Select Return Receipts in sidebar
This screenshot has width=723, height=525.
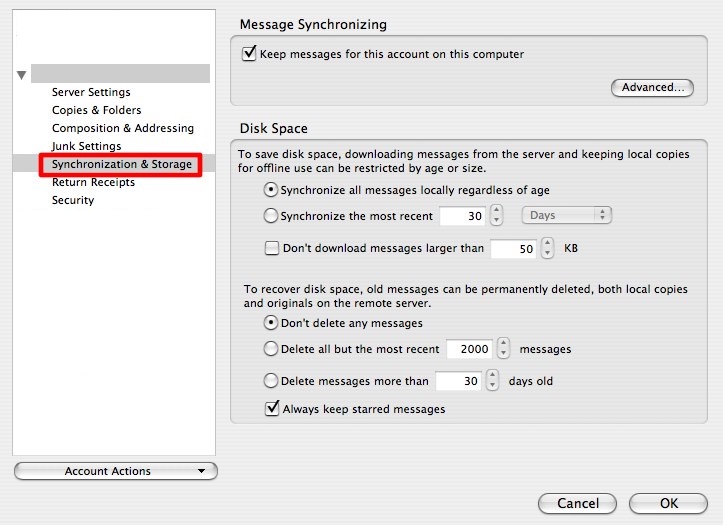(x=93, y=182)
